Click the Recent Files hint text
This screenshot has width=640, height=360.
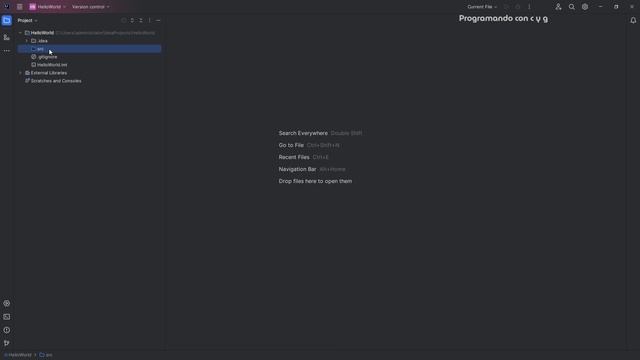(294, 157)
